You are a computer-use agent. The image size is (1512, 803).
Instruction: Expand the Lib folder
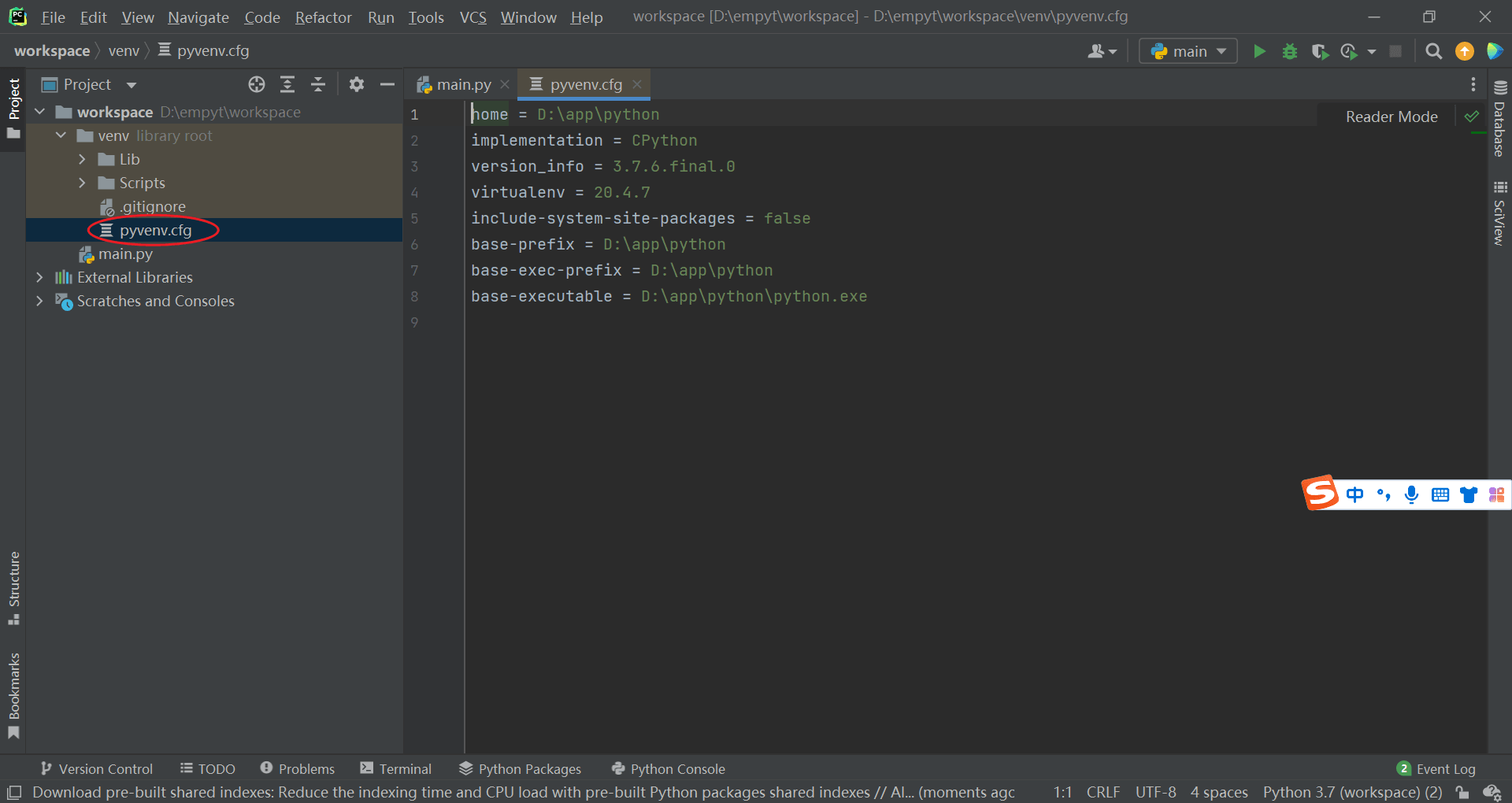82,159
